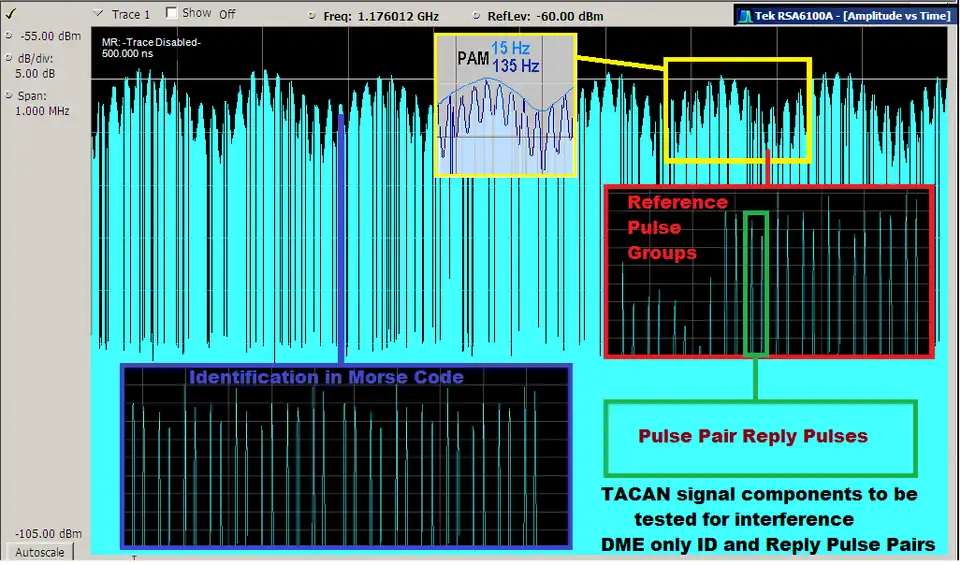The width and height of the screenshot is (960, 565).
Task: Click the Identification in Morse Code inset
Action: point(346,456)
